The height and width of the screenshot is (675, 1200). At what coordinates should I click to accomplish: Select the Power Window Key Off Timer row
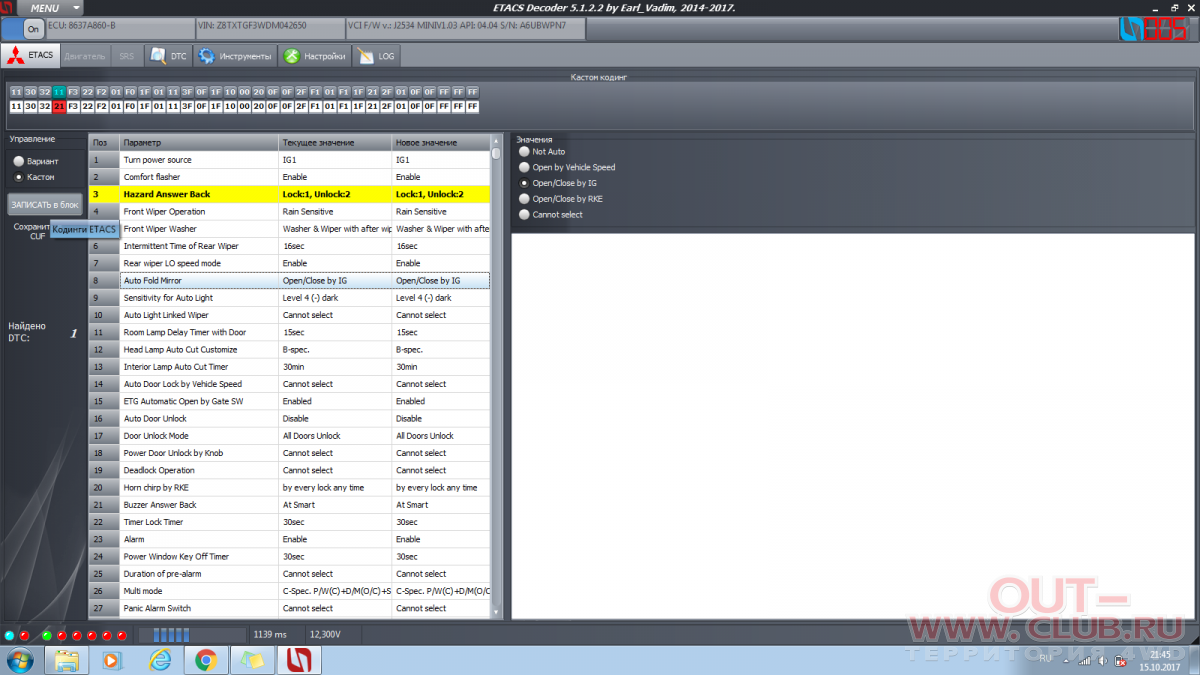tap(290, 557)
